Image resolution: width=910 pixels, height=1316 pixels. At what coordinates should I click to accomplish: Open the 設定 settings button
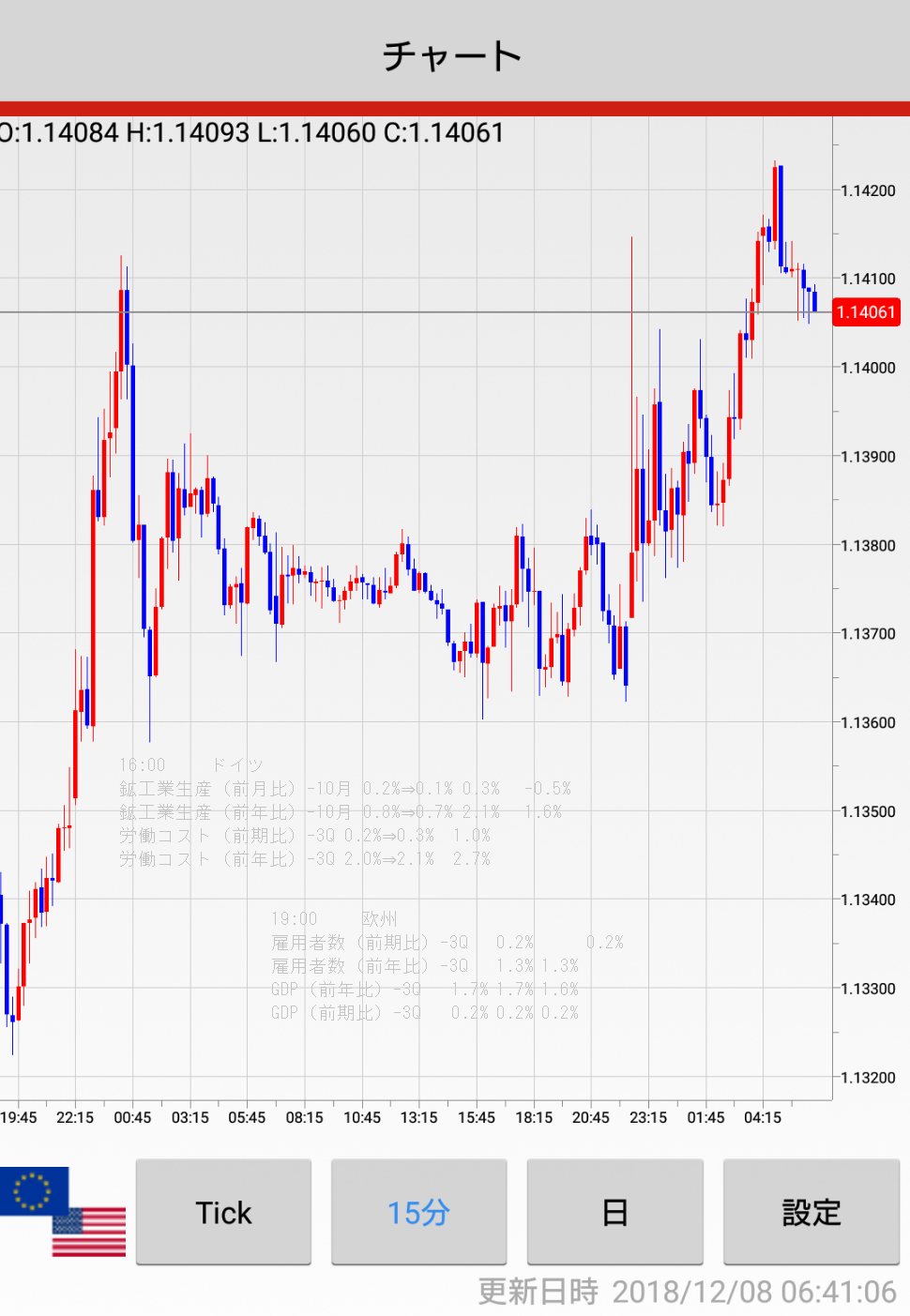click(811, 1212)
